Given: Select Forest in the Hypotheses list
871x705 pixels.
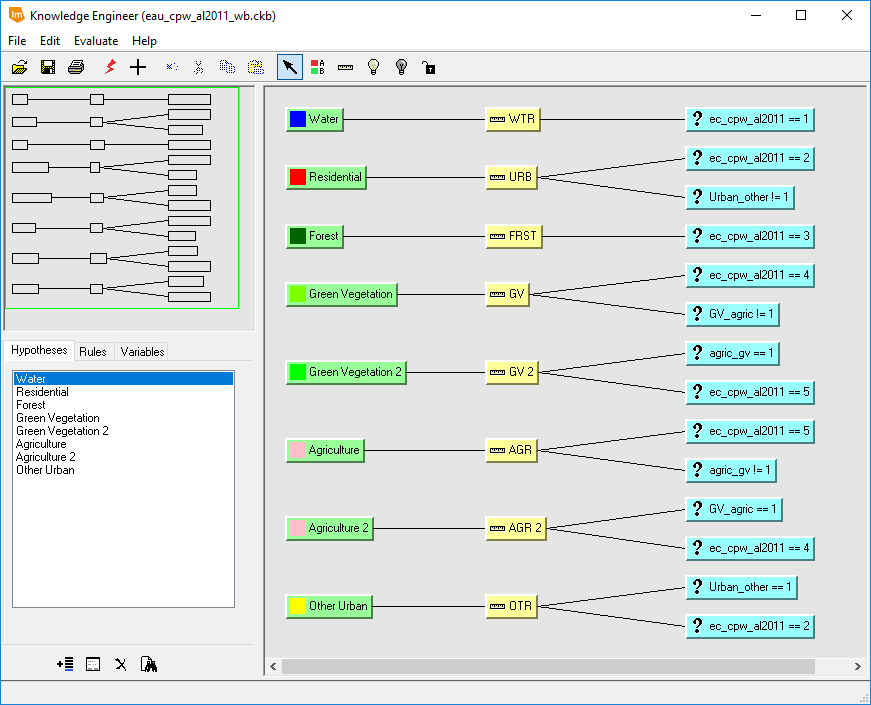Looking at the screenshot, I should click(x=30, y=404).
